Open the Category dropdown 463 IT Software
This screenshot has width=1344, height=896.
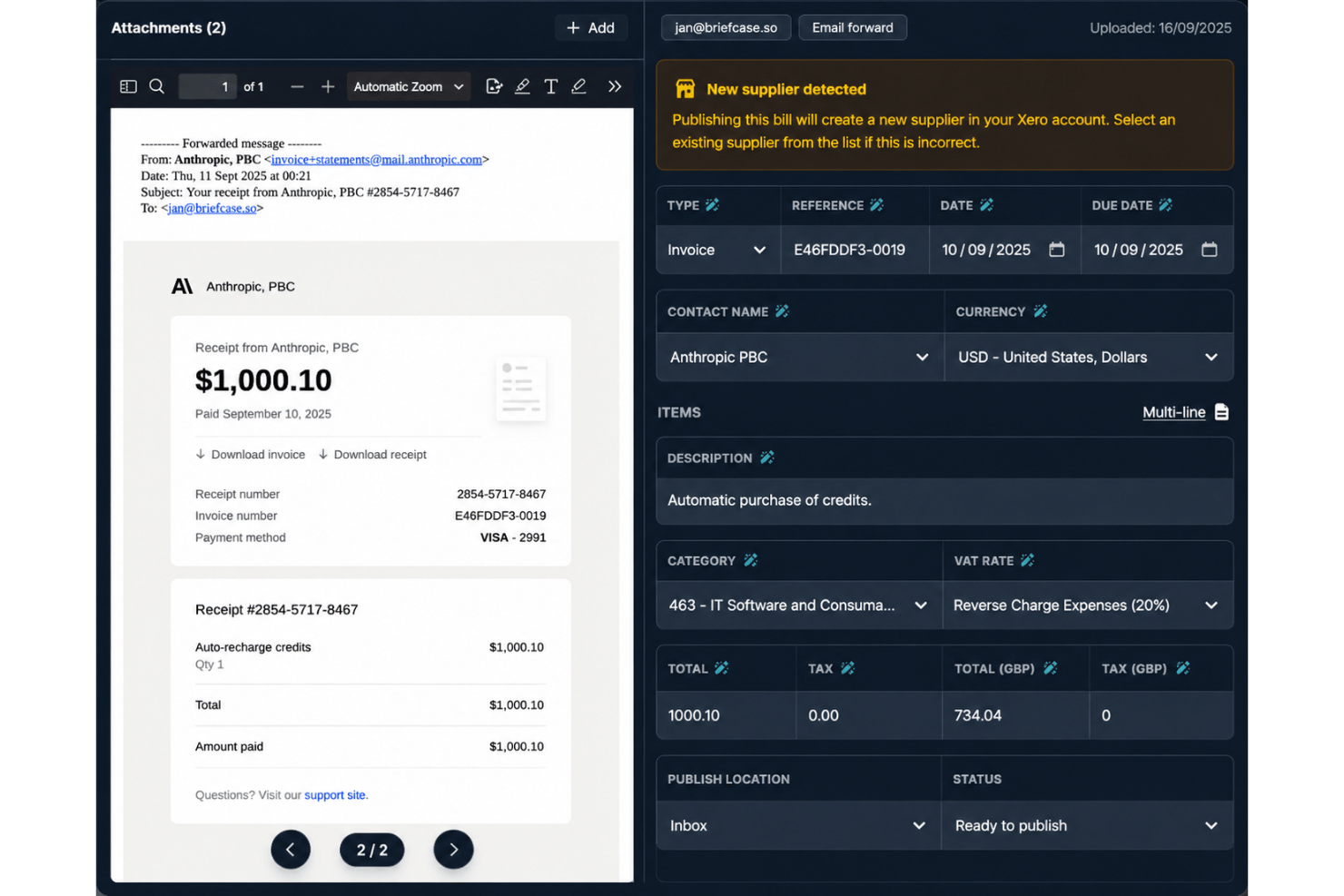[x=799, y=606]
